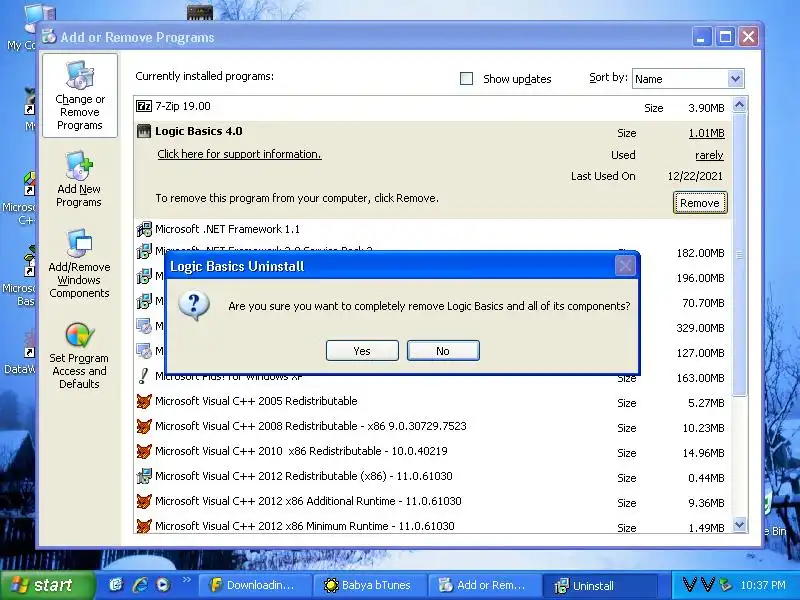Select Visual C++ 2012 Minimum Runtime entry
The image size is (800, 600).
click(433, 526)
